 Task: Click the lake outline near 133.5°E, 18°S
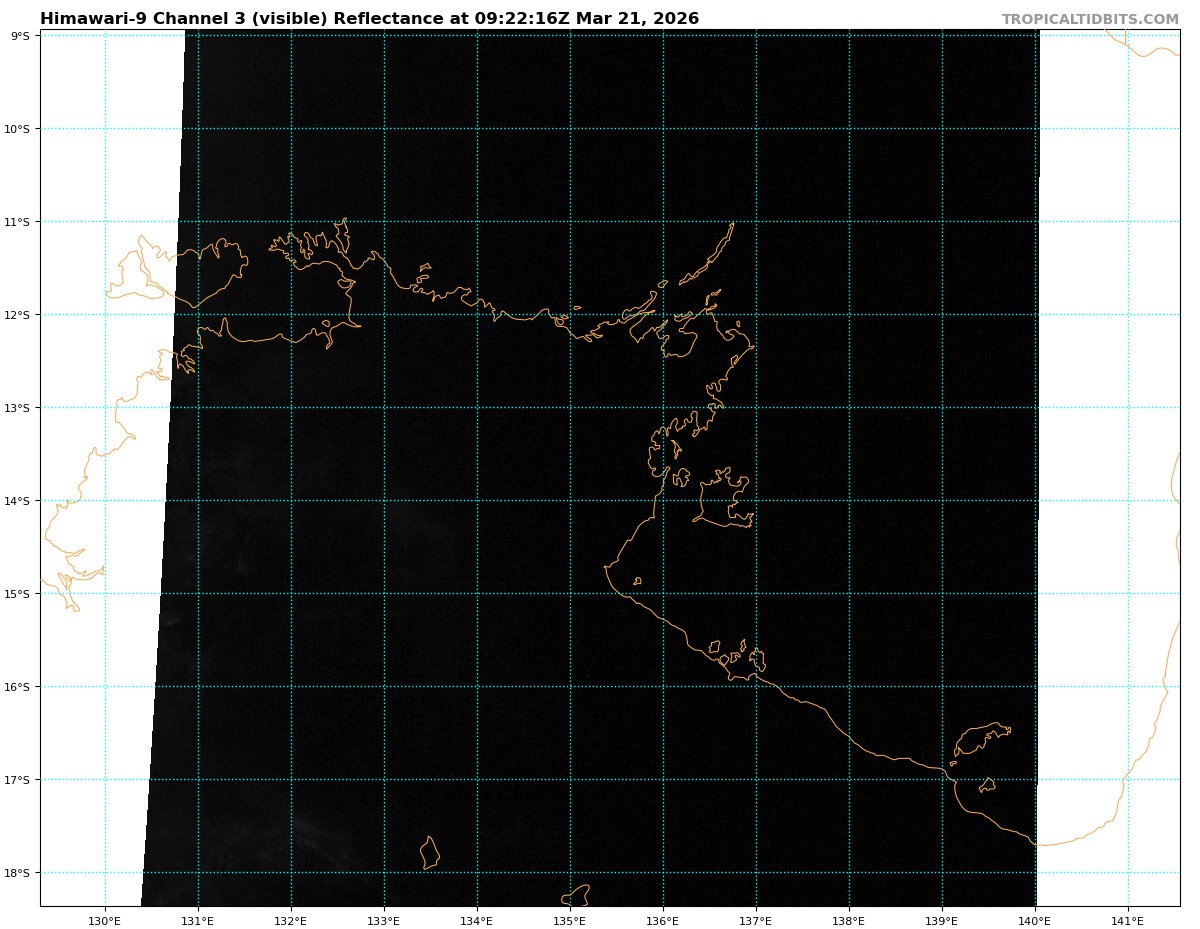[430, 853]
